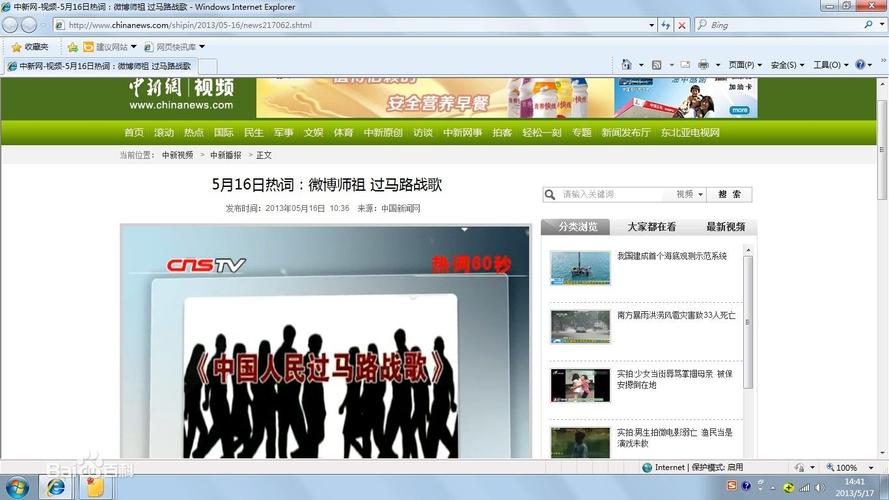Click the site search magnifier icon
Screen dimensions: 889x500
(550, 194)
